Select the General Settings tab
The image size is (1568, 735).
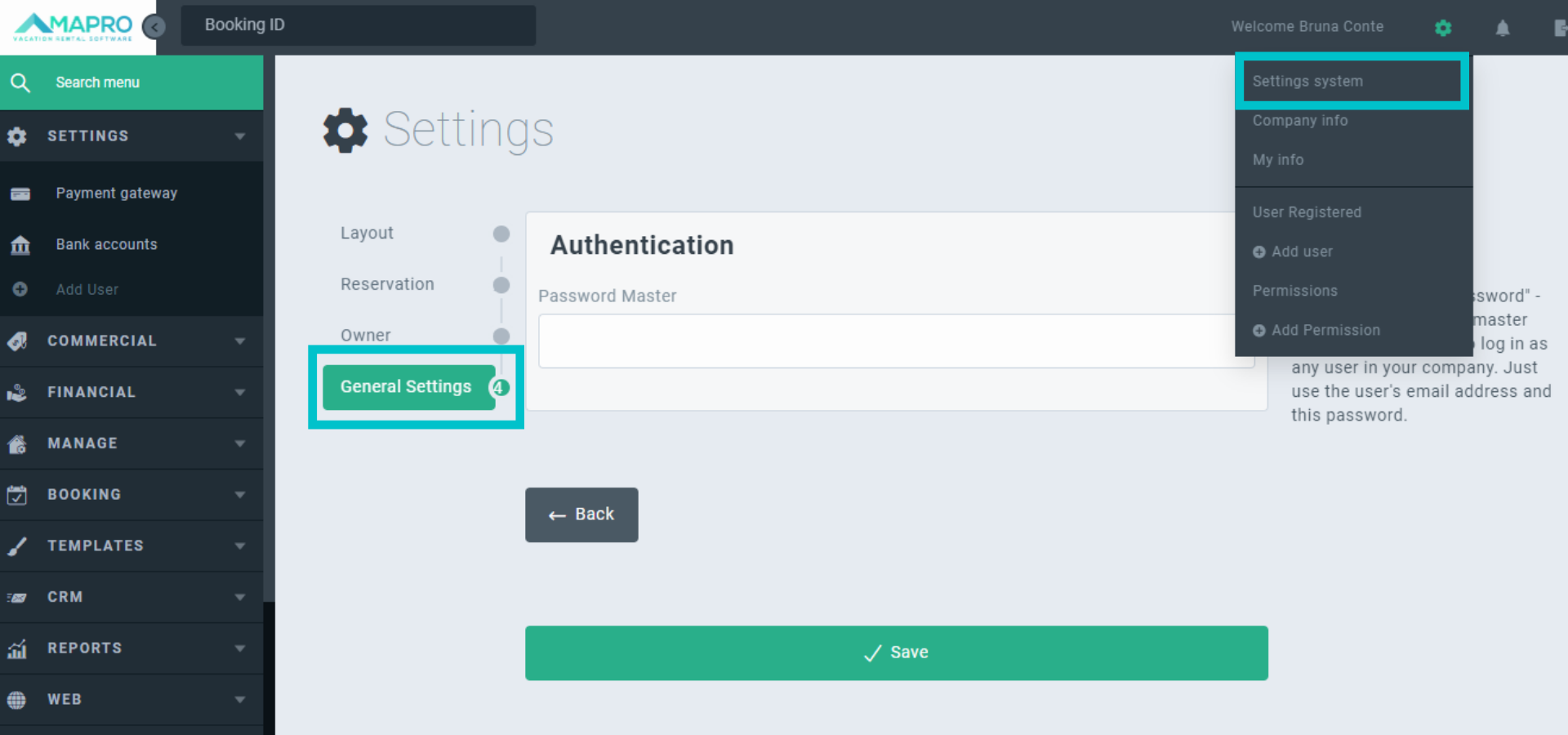click(x=407, y=387)
